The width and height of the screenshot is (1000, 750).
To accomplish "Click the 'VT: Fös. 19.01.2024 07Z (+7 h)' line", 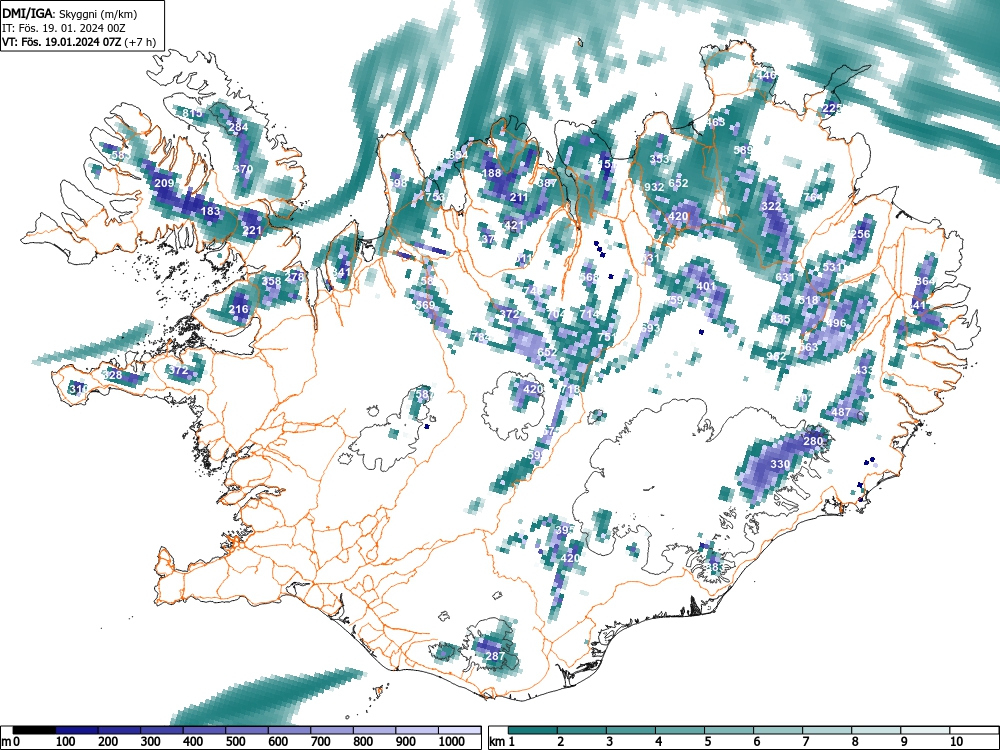I will coord(78,43).
